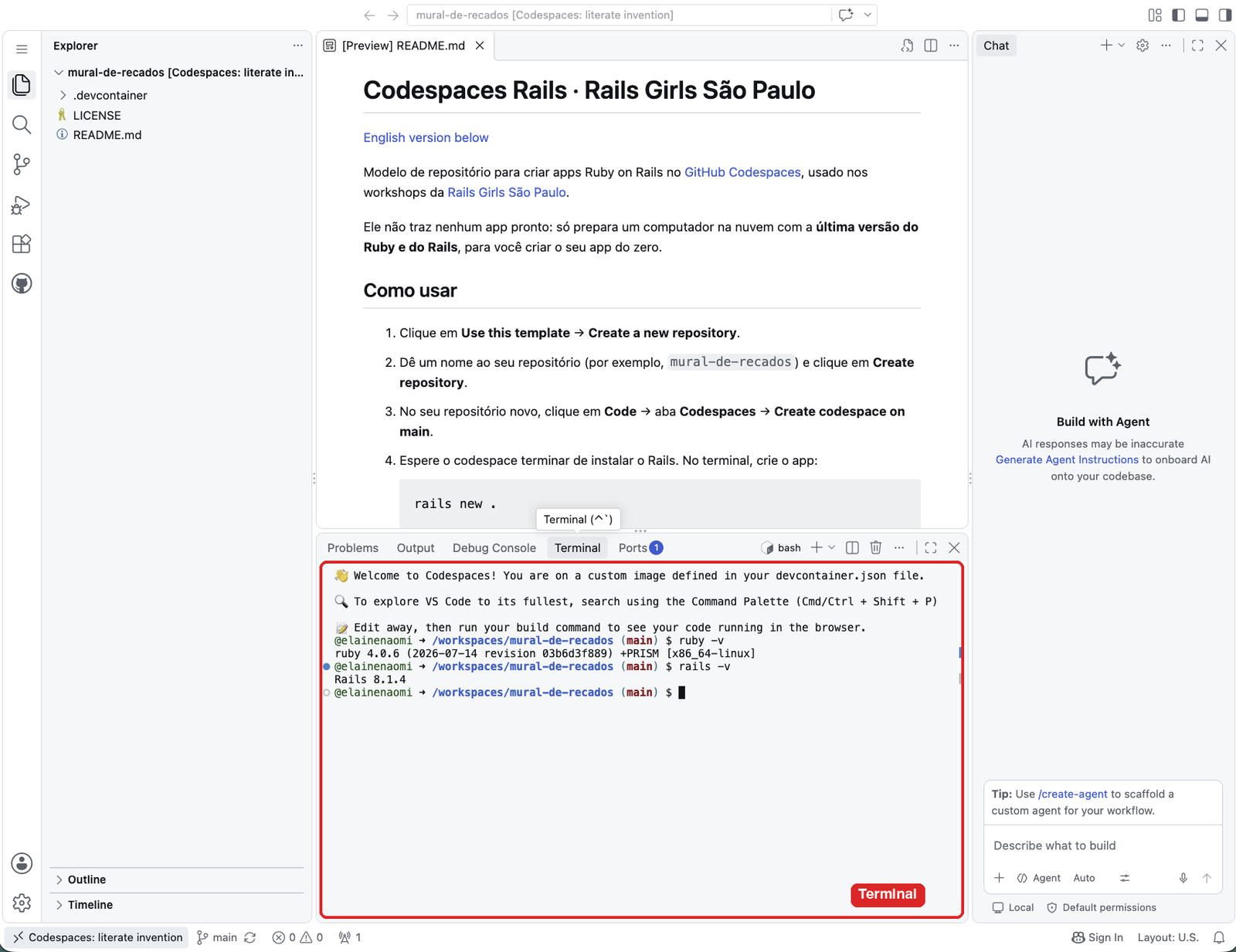1236x952 pixels.
Task: Click Sign In in the status bar
Action: (1098, 937)
